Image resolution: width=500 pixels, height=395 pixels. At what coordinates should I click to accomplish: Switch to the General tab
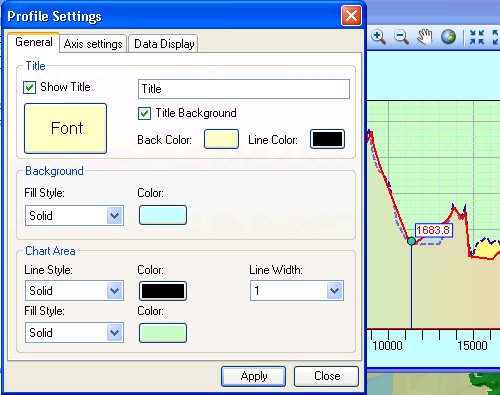(34, 42)
